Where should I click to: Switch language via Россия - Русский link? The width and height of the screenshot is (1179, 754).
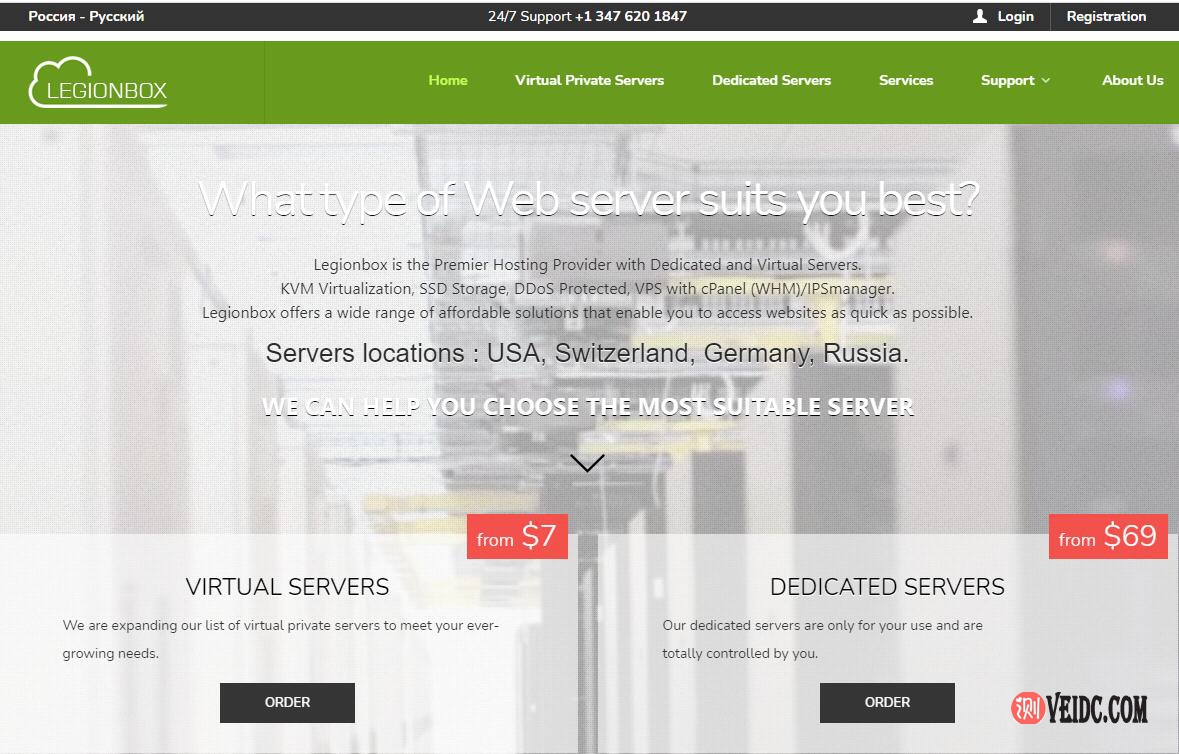(x=86, y=17)
